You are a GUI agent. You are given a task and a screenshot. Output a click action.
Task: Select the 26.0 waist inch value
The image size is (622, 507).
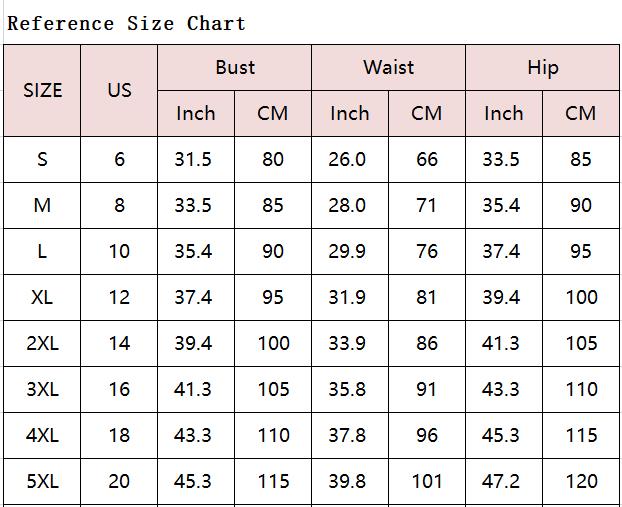click(347, 159)
